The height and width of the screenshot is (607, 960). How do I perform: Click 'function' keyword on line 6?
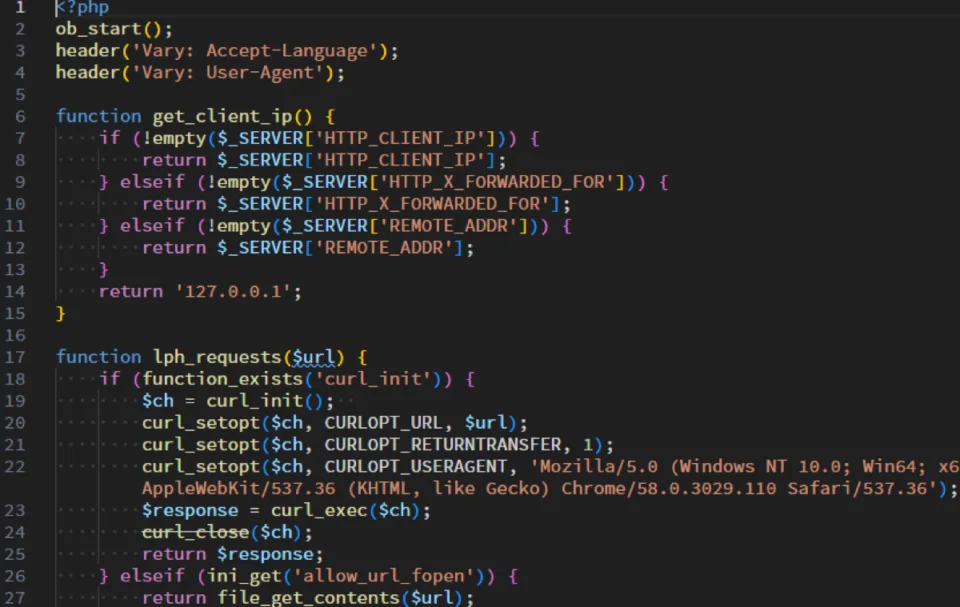[99, 116]
